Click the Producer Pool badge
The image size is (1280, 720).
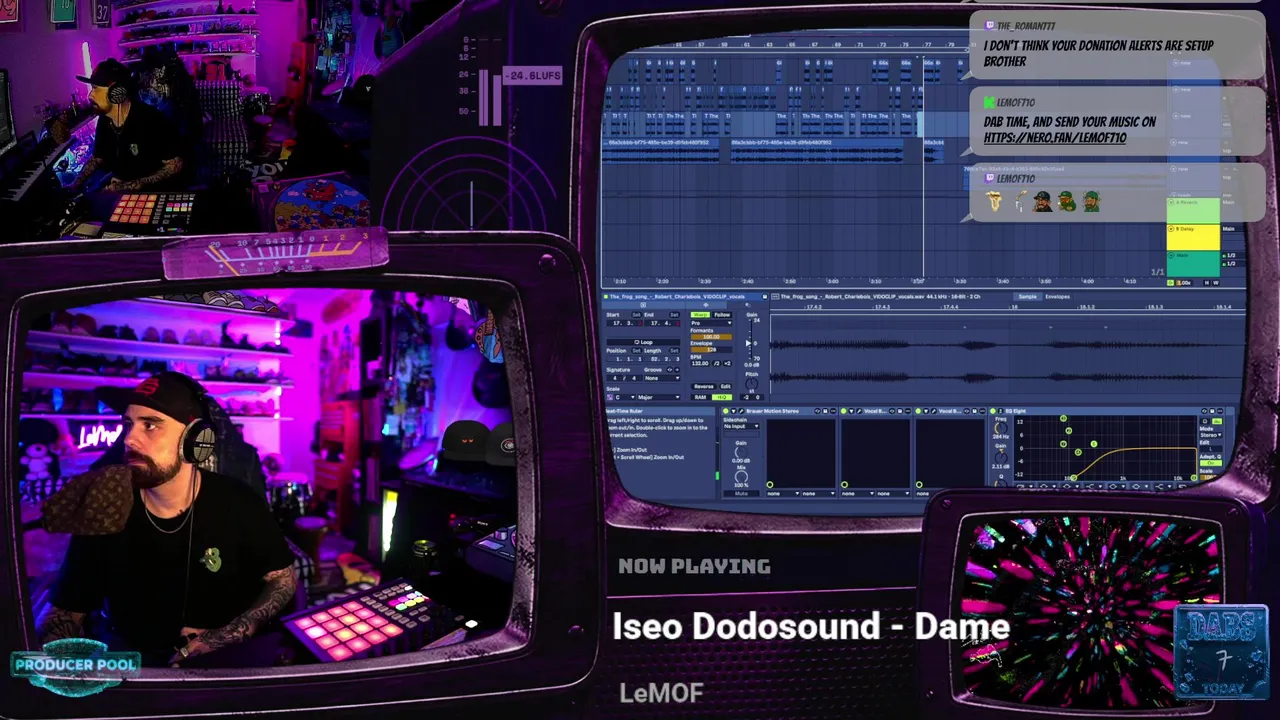click(76, 664)
